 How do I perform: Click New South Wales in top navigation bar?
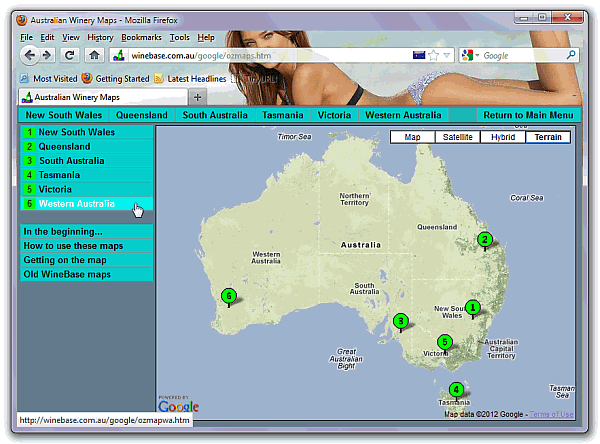coord(64,115)
